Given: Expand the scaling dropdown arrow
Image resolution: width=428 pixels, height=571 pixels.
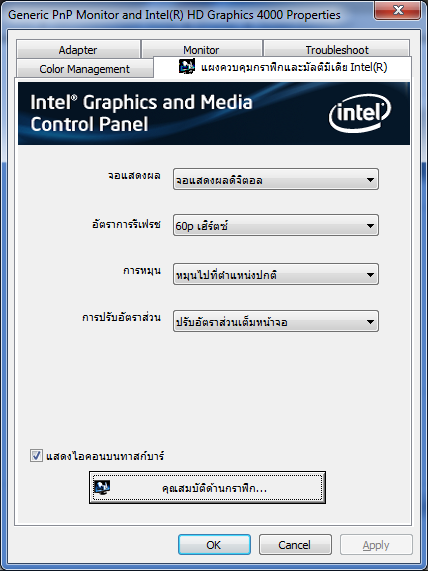Looking at the screenshot, I should pos(370,322).
